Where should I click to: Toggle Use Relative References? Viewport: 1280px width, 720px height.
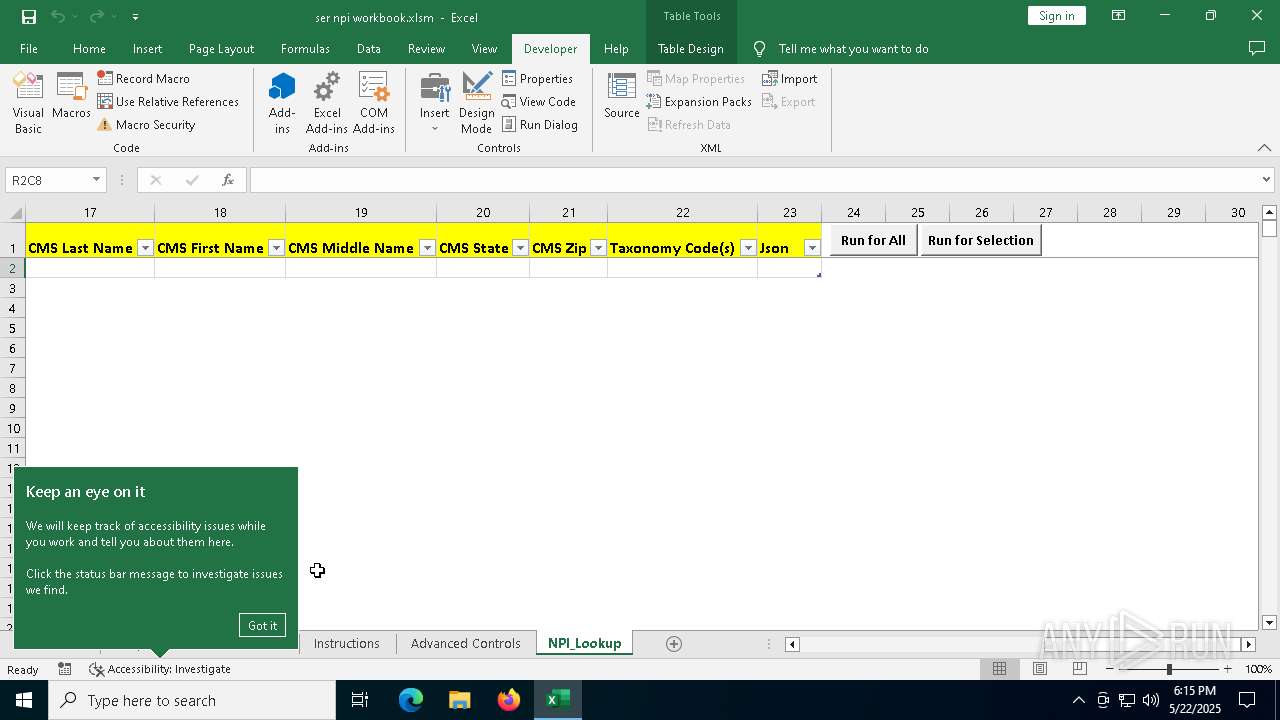pyautogui.click(x=168, y=101)
